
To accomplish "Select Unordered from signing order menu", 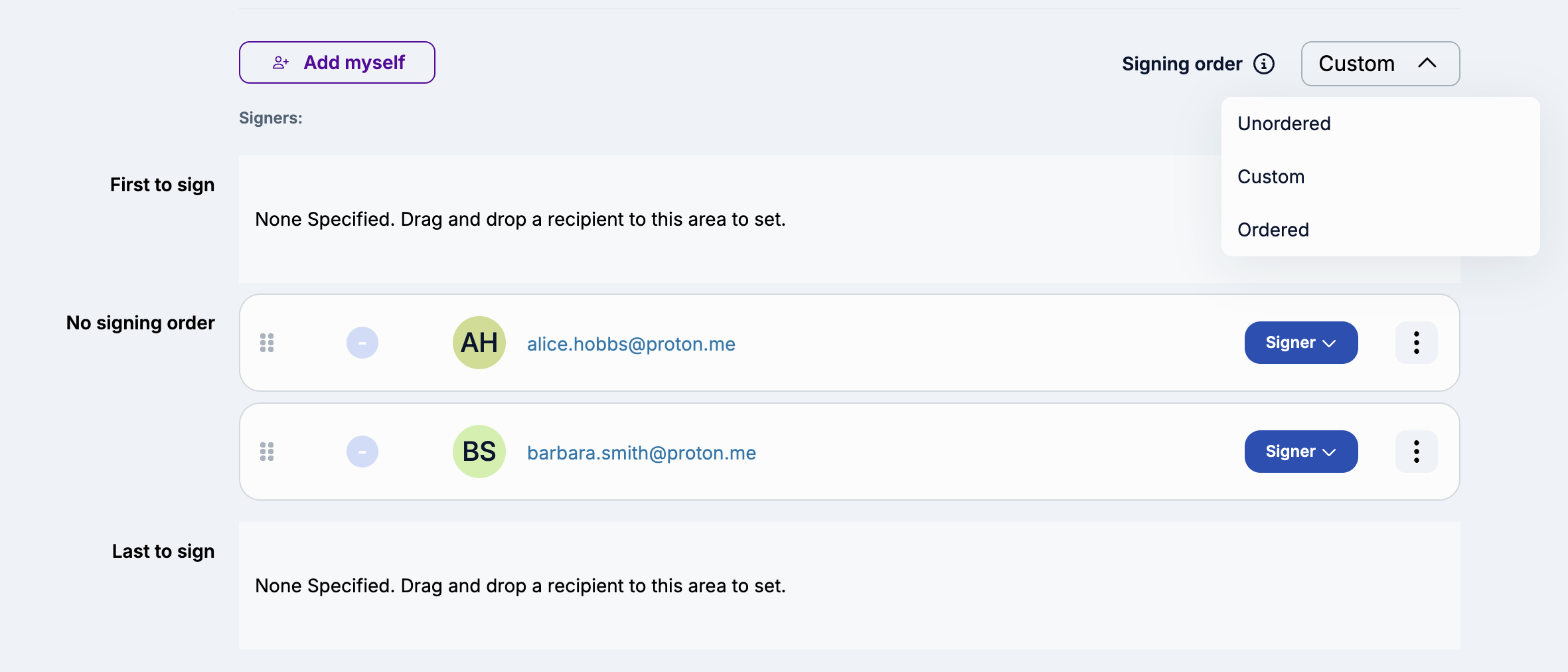I will [1284, 124].
